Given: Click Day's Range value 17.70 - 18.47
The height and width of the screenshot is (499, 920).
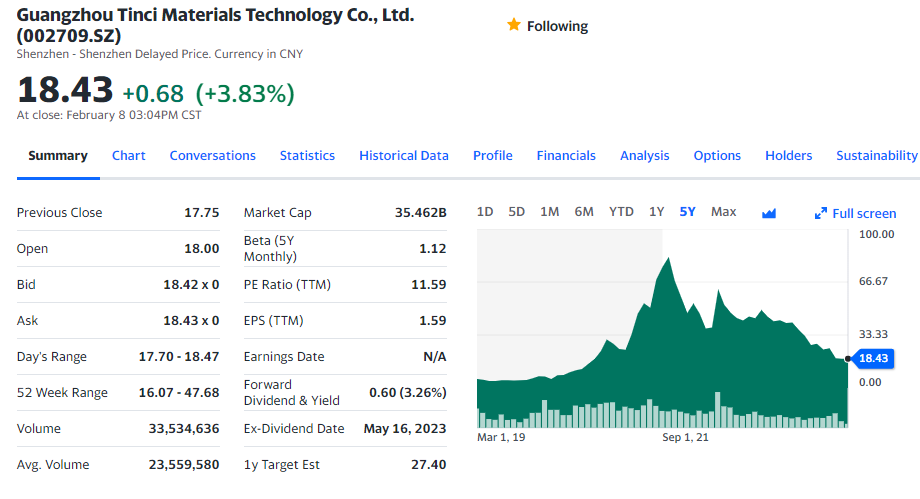Looking at the screenshot, I should [179, 357].
